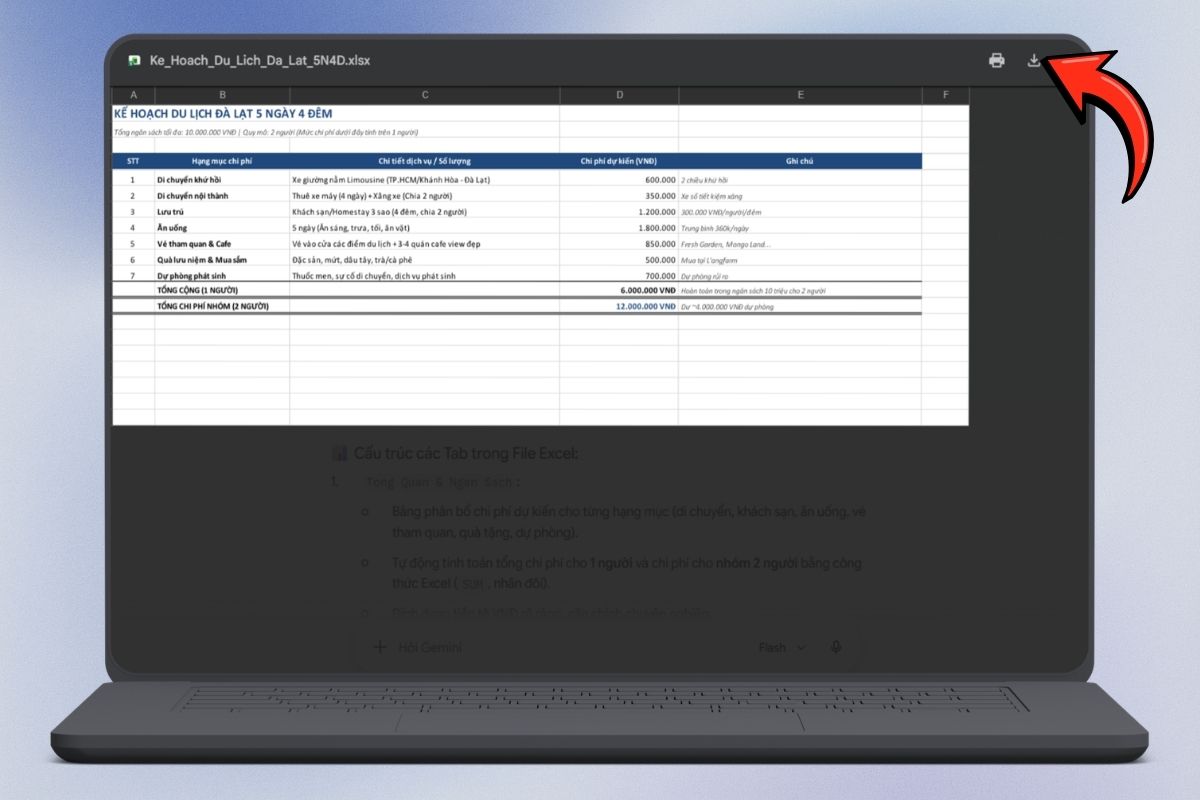The height and width of the screenshot is (800, 1200).
Task: Select the TỔNG CỘNG (1 NGƯỜI) cell
Action: [x=222, y=291]
